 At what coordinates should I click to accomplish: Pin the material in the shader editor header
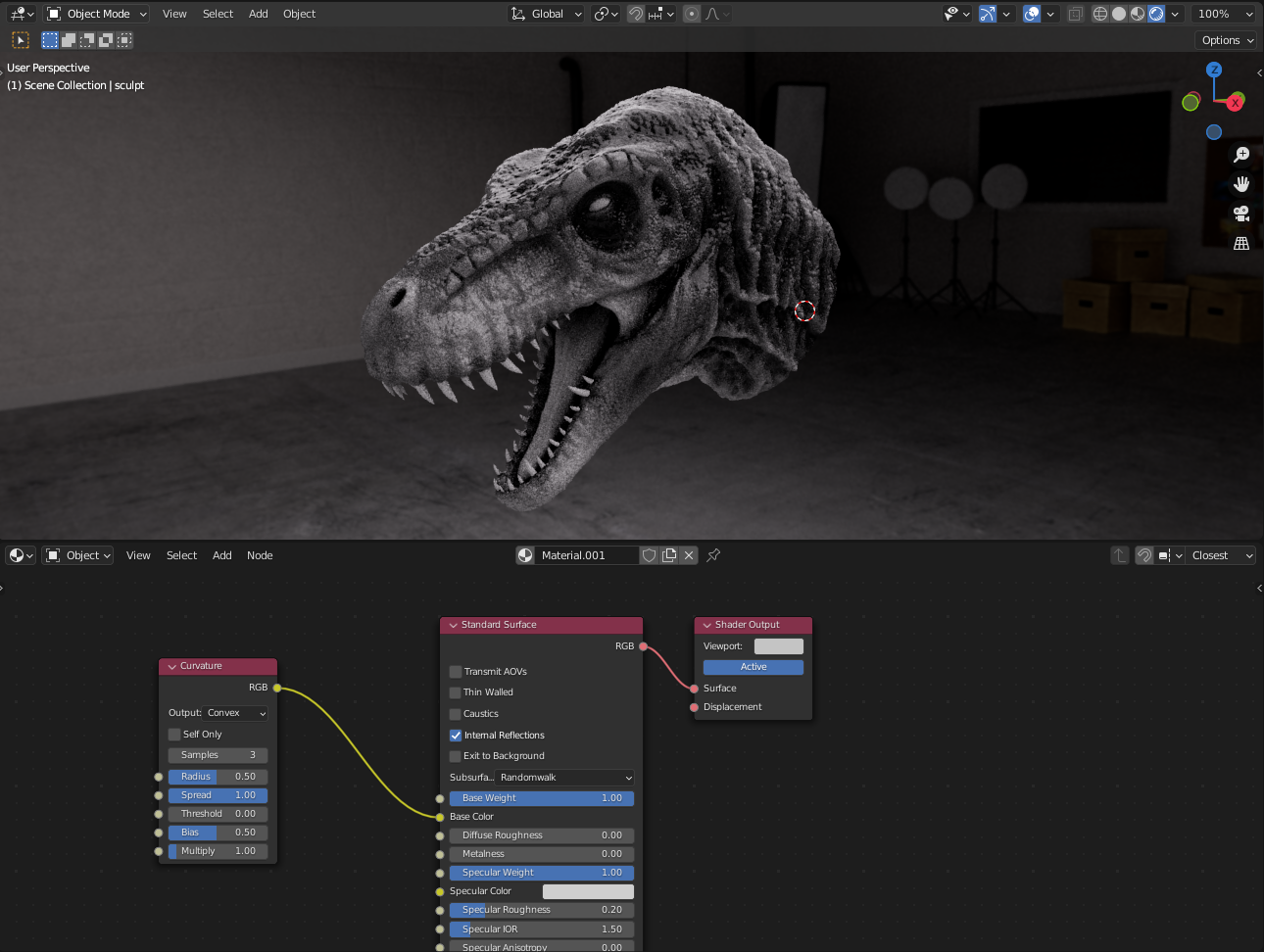pos(712,555)
